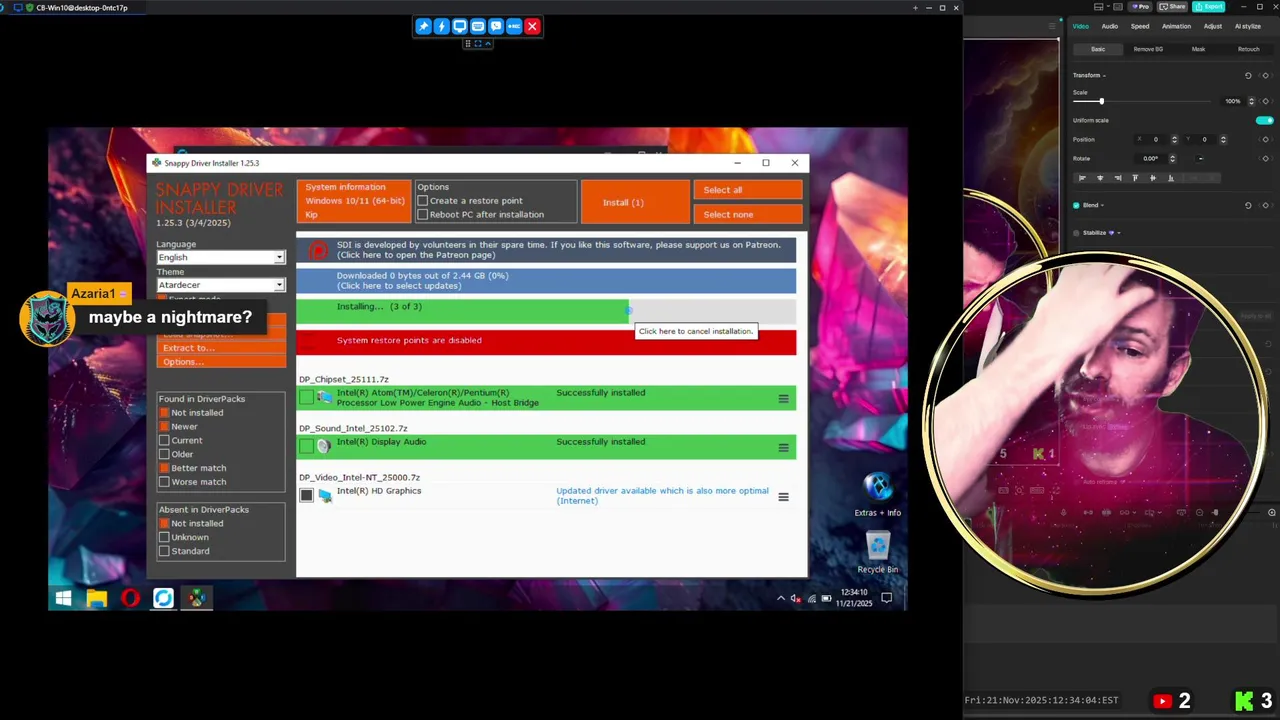Add a Scale keyframe in editor panel
This screenshot has height=720, width=1280.
[1265, 101]
